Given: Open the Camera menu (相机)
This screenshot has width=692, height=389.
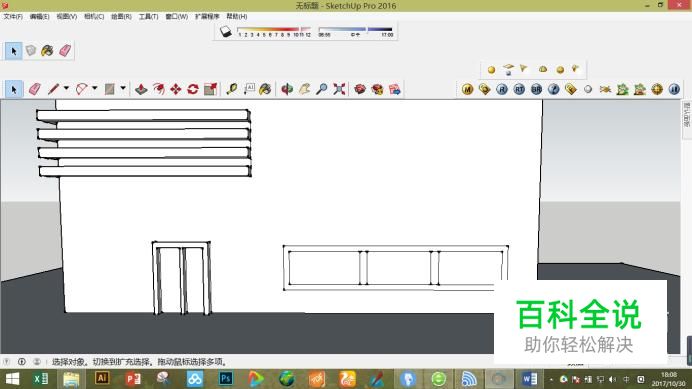Looking at the screenshot, I should (x=94, y=16).
